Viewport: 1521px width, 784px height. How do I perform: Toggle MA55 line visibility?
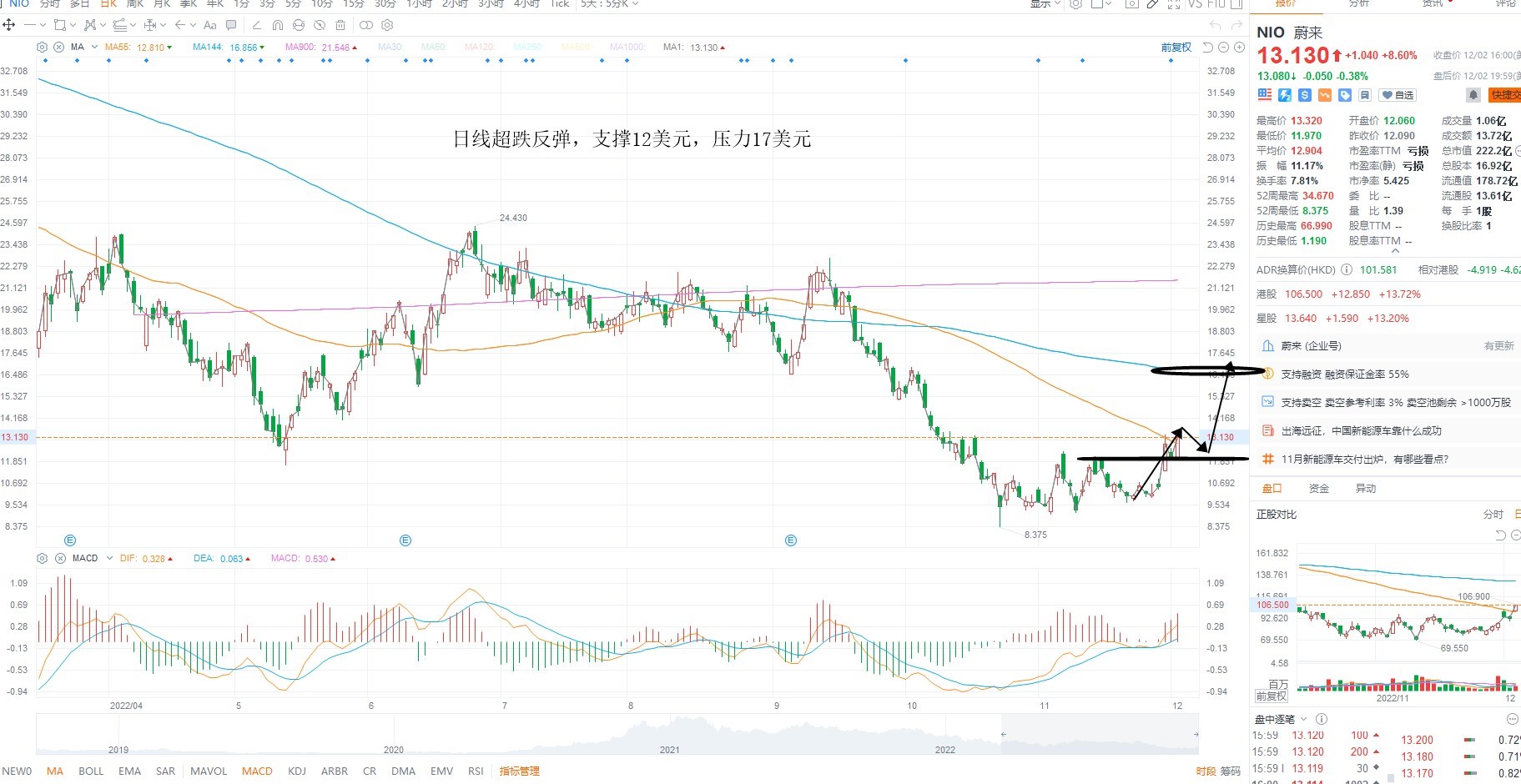click(139, 48)
